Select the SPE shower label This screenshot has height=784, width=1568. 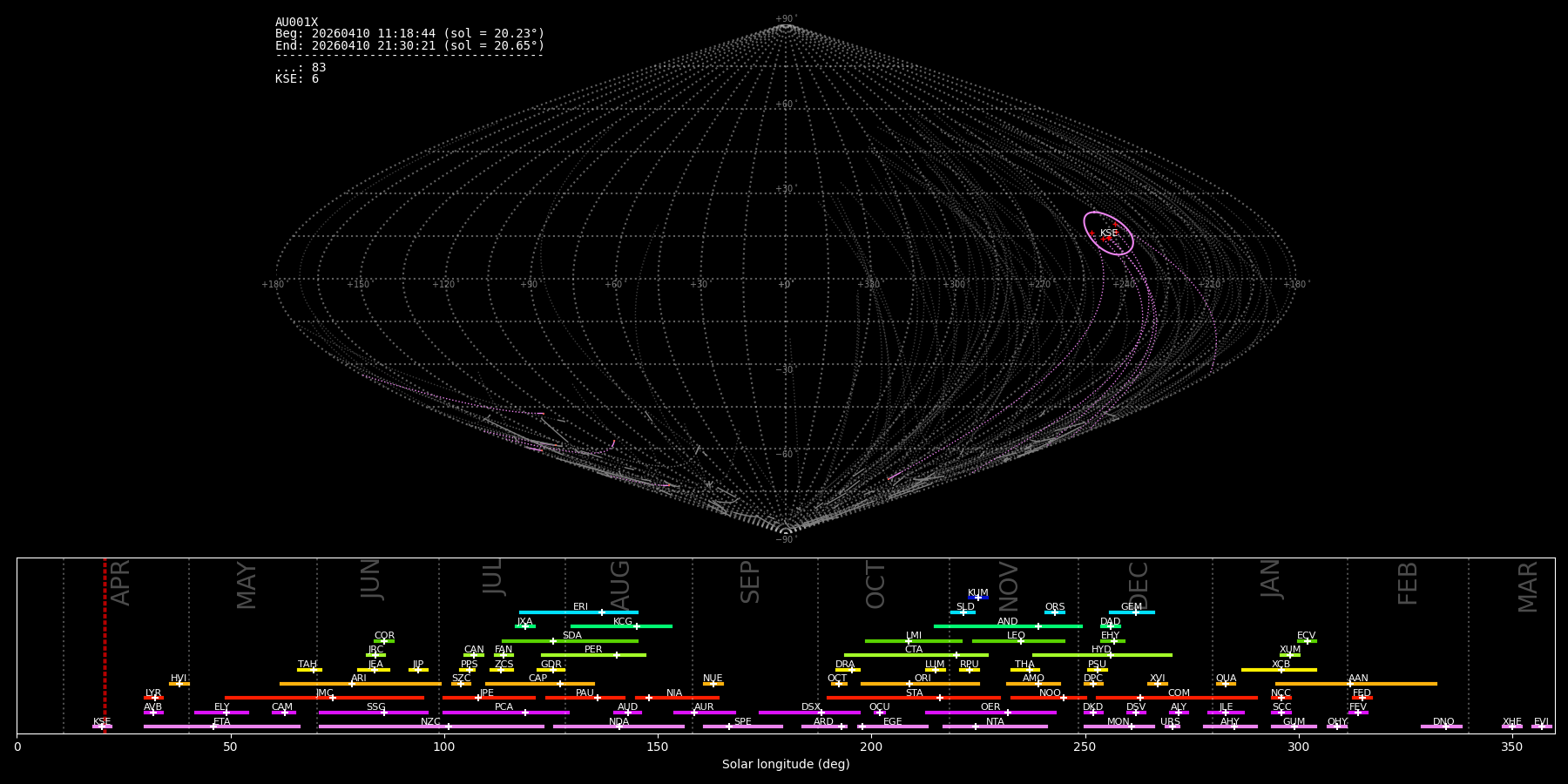tap(742, 722)
